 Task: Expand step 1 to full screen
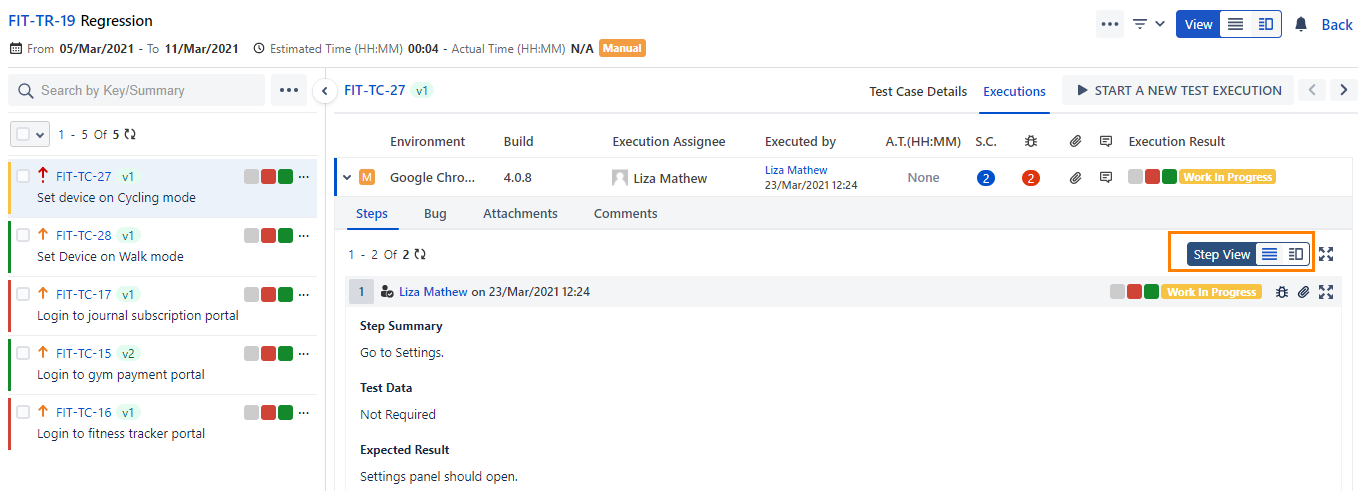[x=1326, y=292]
